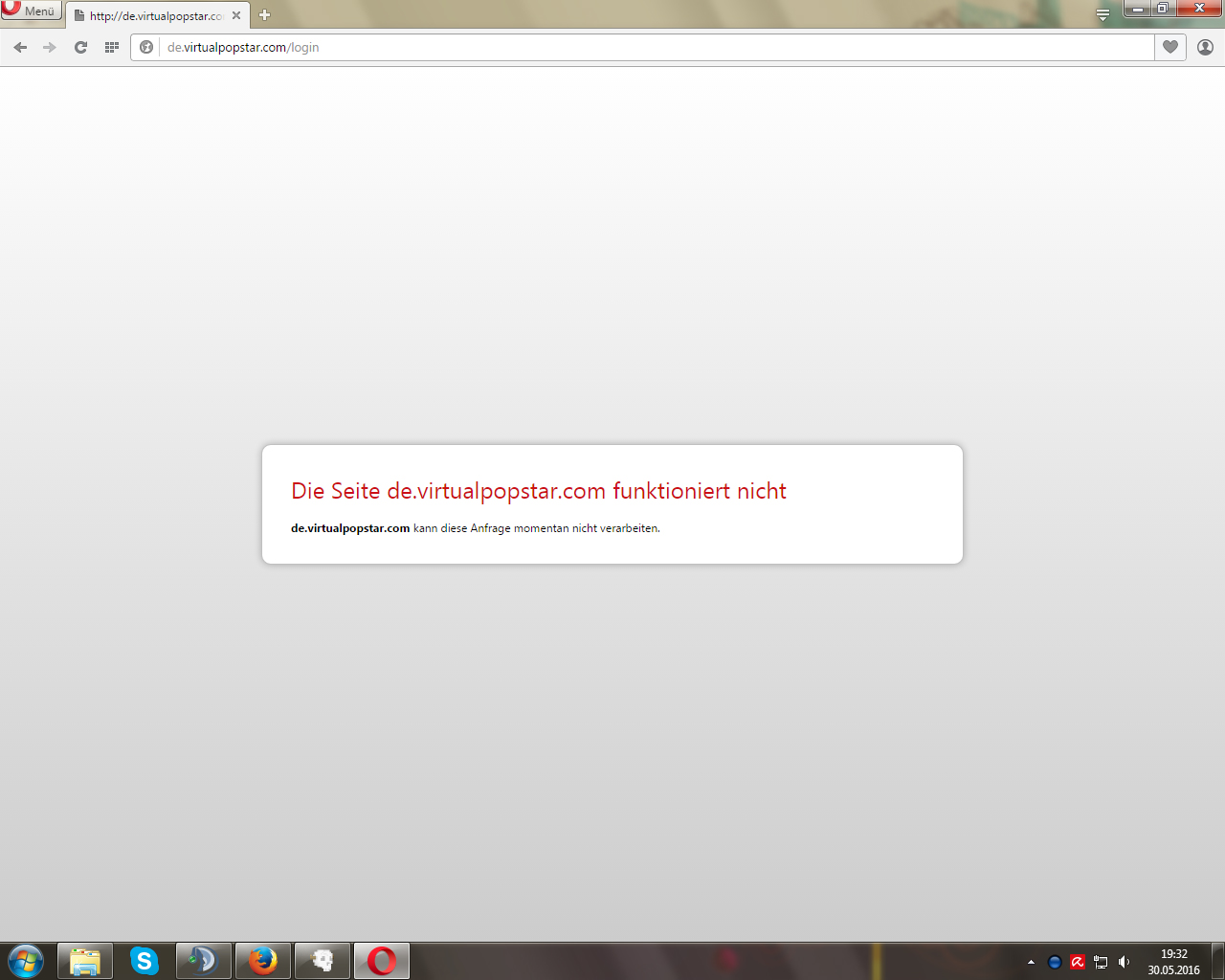The height and width of the screenshot is (980, 1225).
Task: Open the volume speaker tray icon
Action: point(1124,962)
